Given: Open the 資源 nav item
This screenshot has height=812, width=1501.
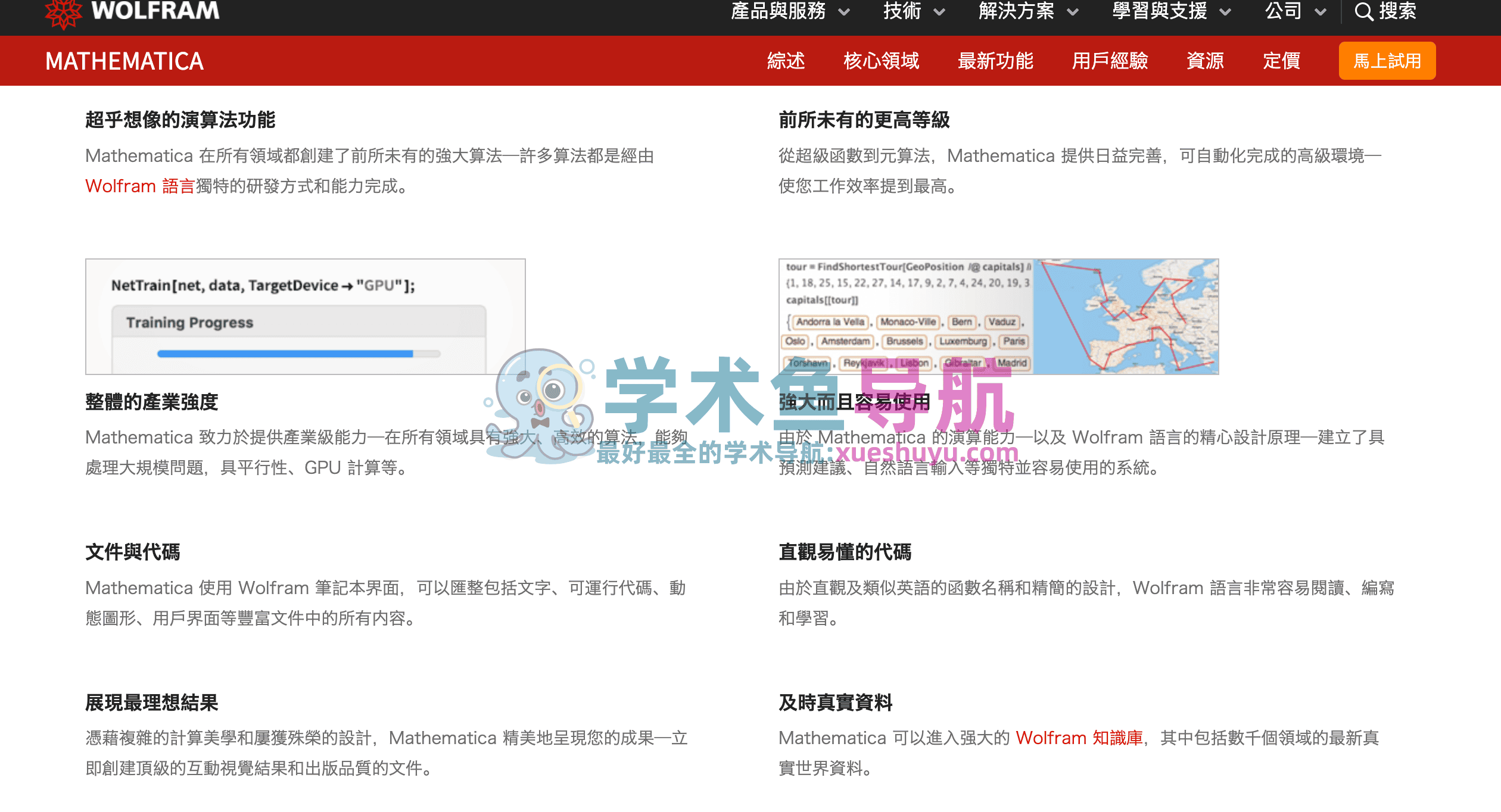Looking at the screenshot, I should click(x=1205, y=61).
